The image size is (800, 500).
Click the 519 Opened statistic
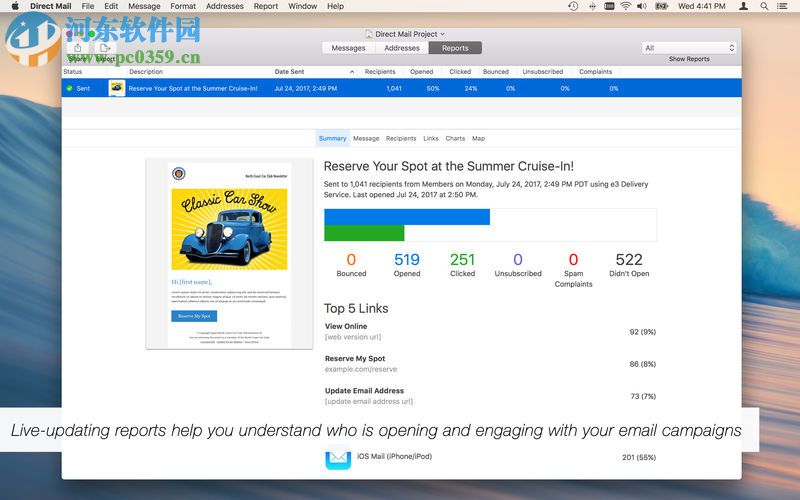407,265
